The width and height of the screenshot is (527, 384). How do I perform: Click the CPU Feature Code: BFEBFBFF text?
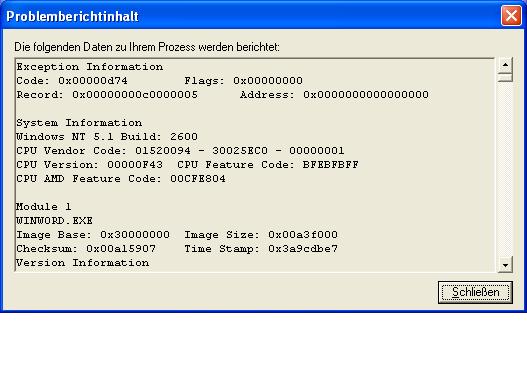[268, 165]
